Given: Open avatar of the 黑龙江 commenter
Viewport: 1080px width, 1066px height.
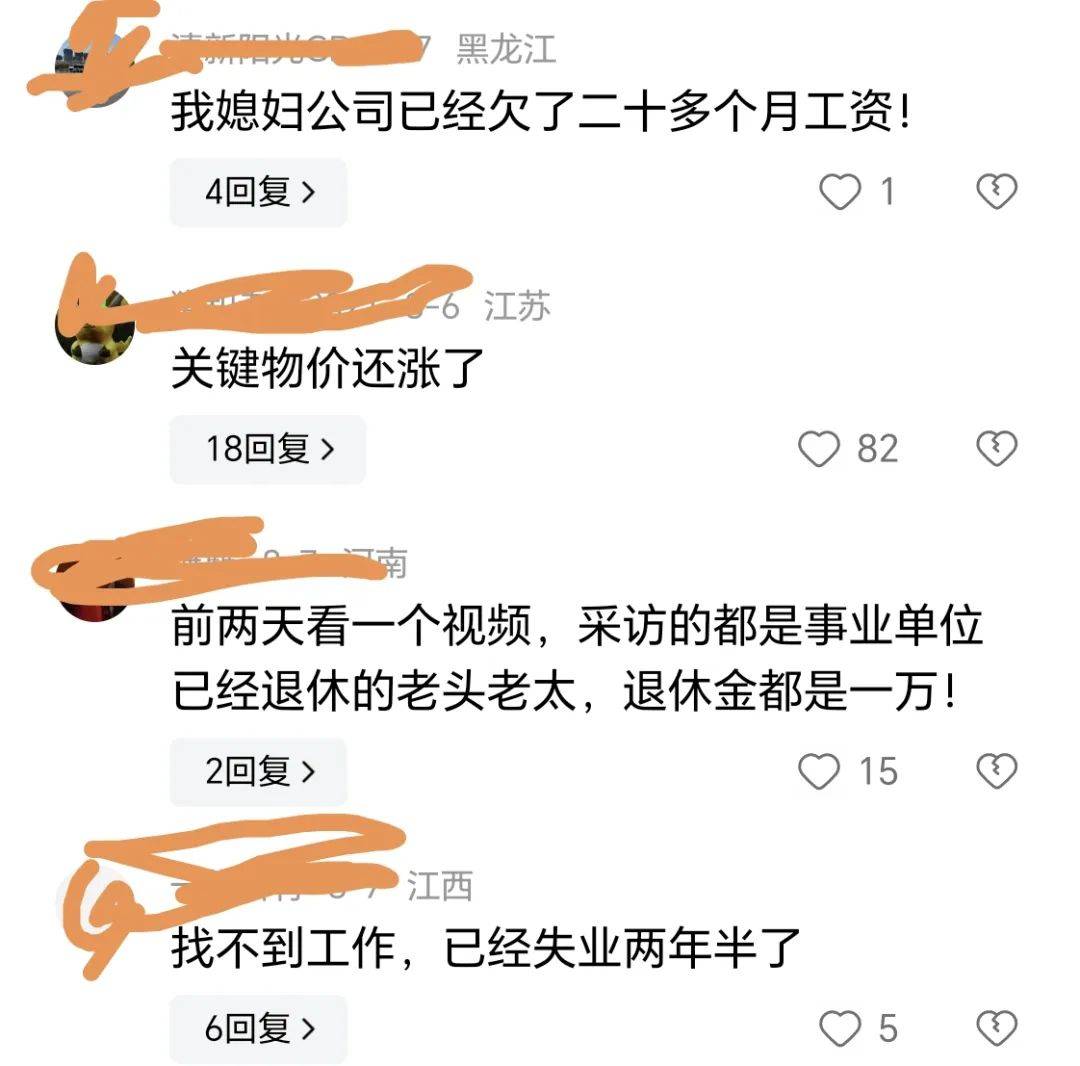Looking at the screenshot, I should [95, 67].
